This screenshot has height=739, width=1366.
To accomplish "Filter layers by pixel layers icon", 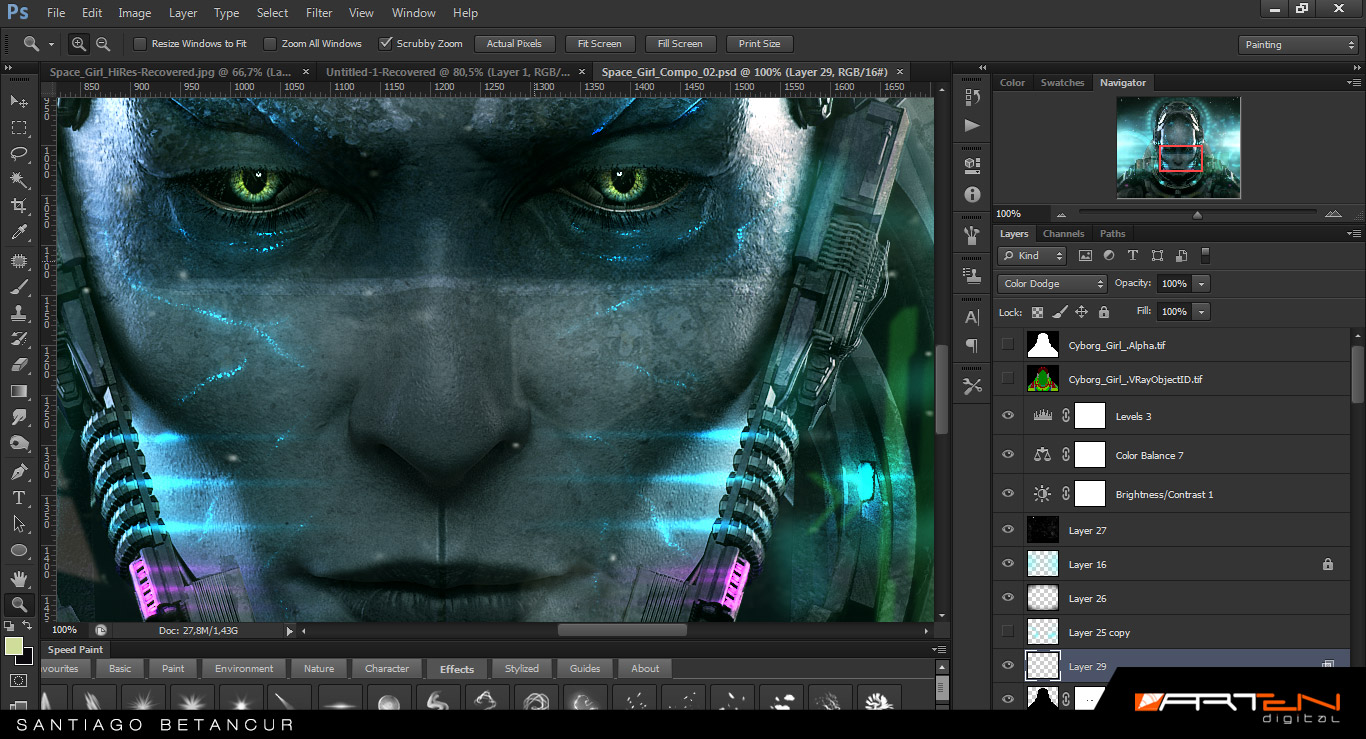I will point(1085,256).
